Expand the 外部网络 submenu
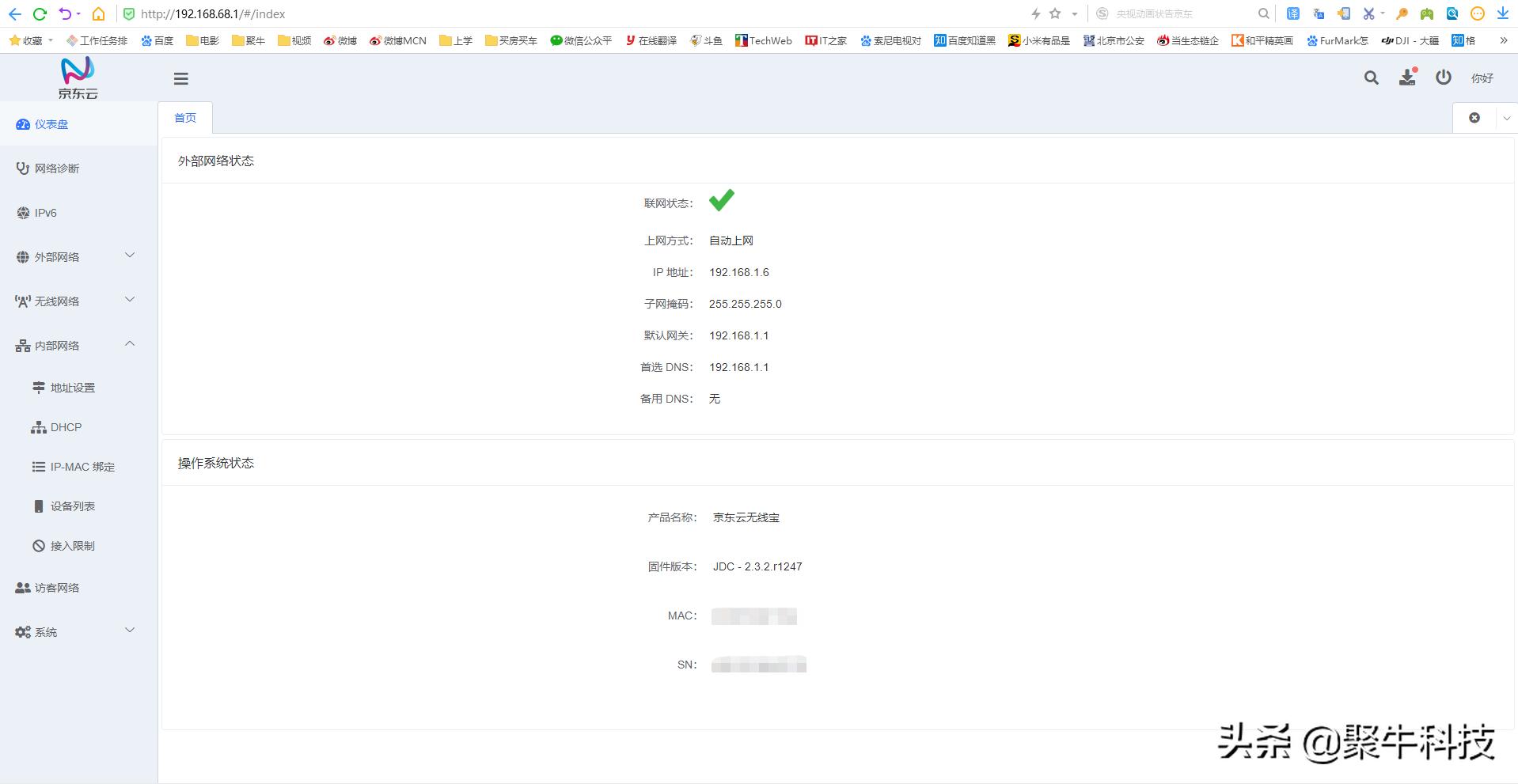This screenshot has height=784, width=1518. pyautogui.click(x=78, y=257)
